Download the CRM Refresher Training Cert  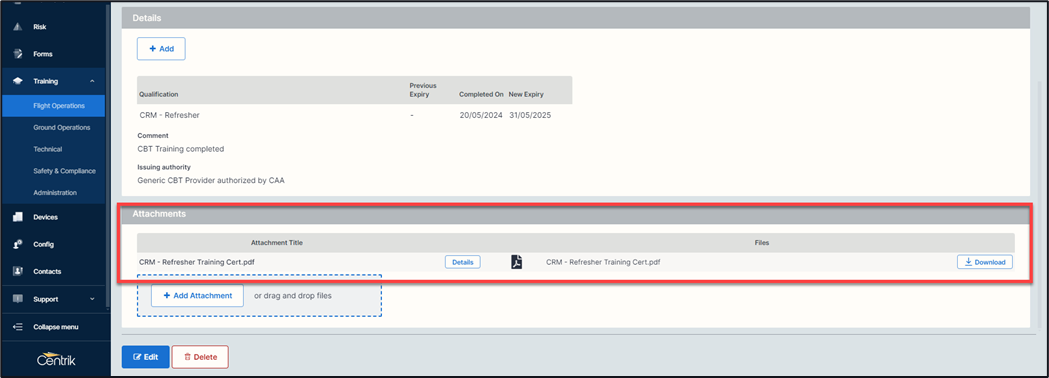pyautogui.click(x=985, y=262)
